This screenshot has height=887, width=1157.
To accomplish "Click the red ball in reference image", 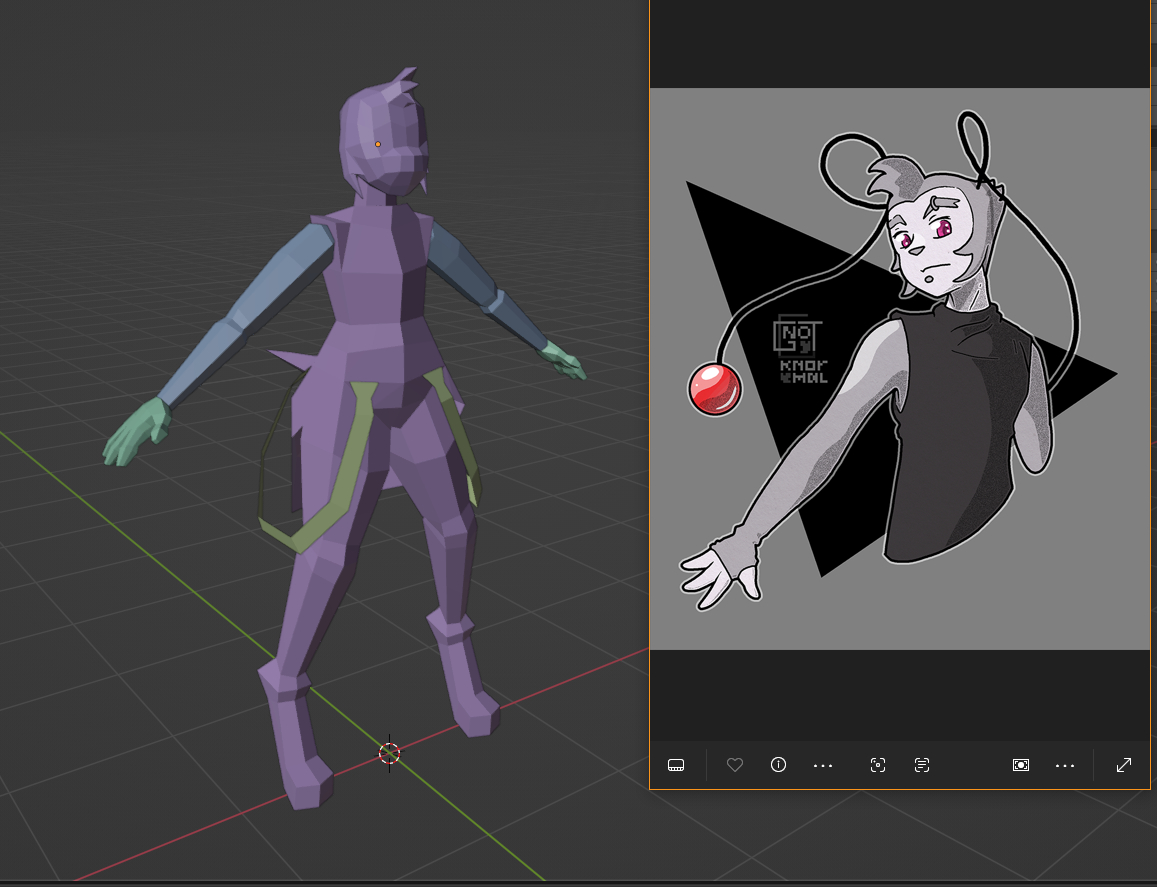I will 715,388.
